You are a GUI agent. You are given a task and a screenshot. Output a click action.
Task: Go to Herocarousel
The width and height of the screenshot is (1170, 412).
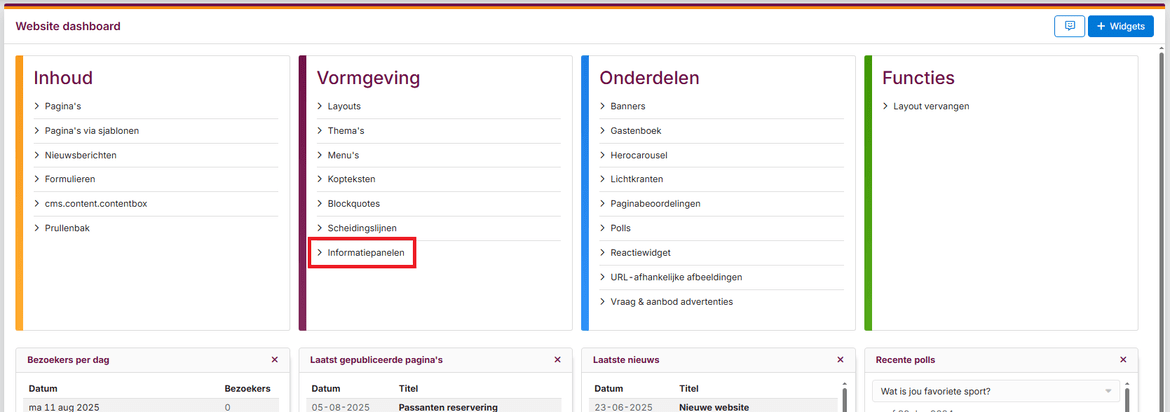click(638, 155)
